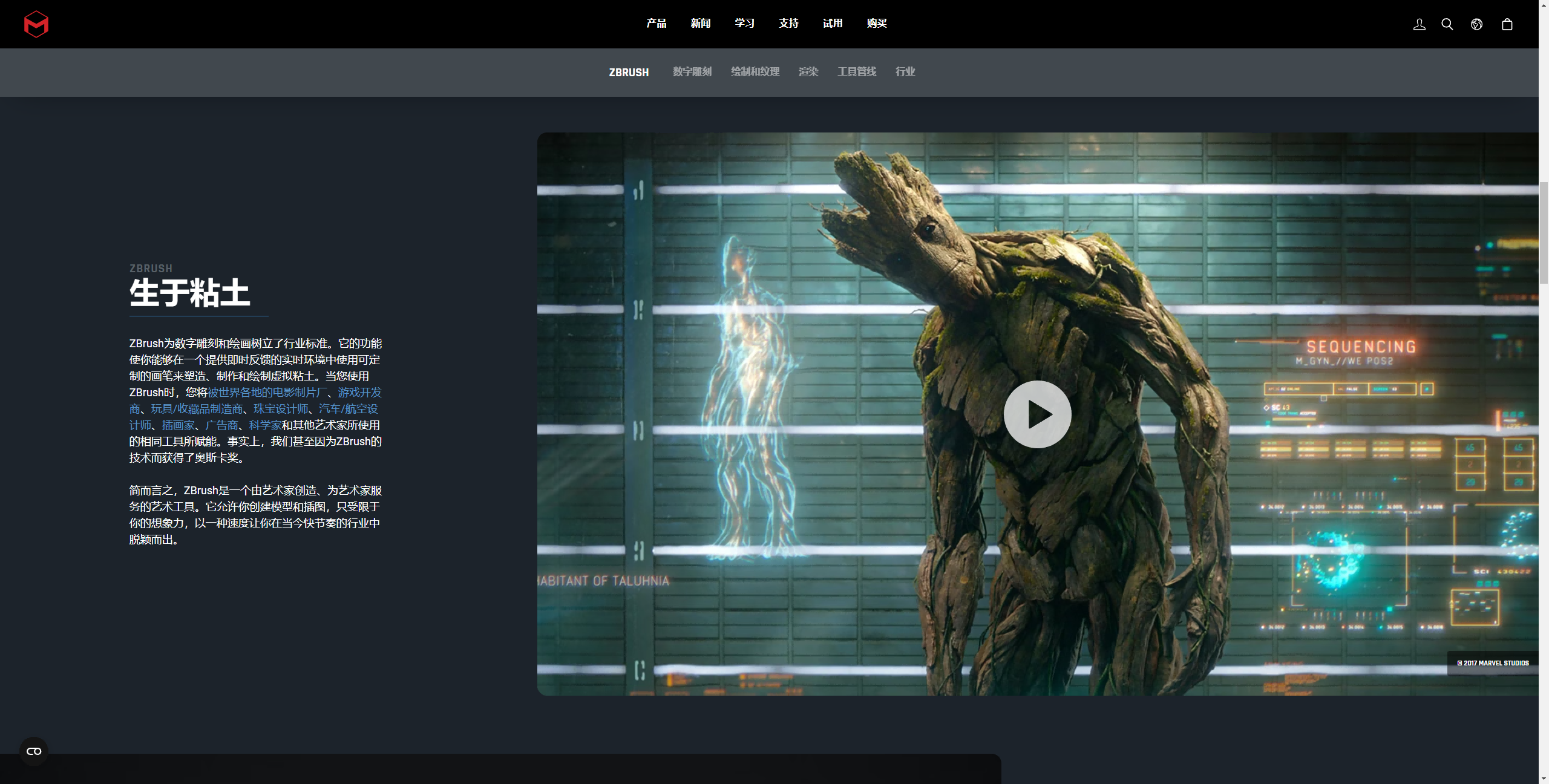
Task: Click the vertical page scrollbar thumb
Action: pyautogui.click(x=1544, y=233)
